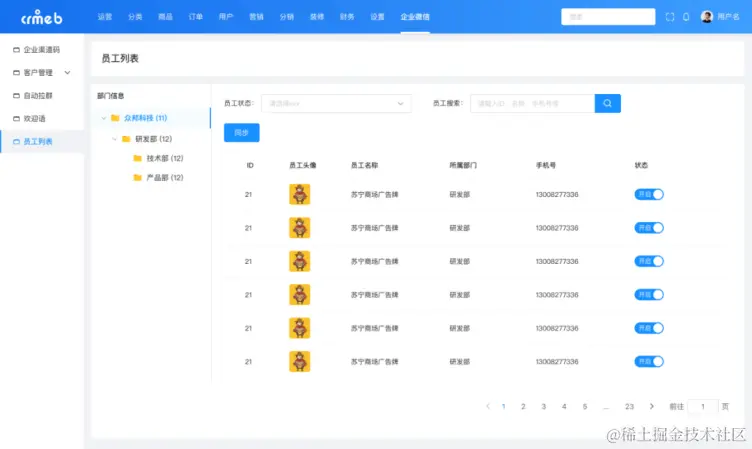Viewport: 752px width, 449px height.
Task: Open fourth row employee avatar
Action: 300,295
